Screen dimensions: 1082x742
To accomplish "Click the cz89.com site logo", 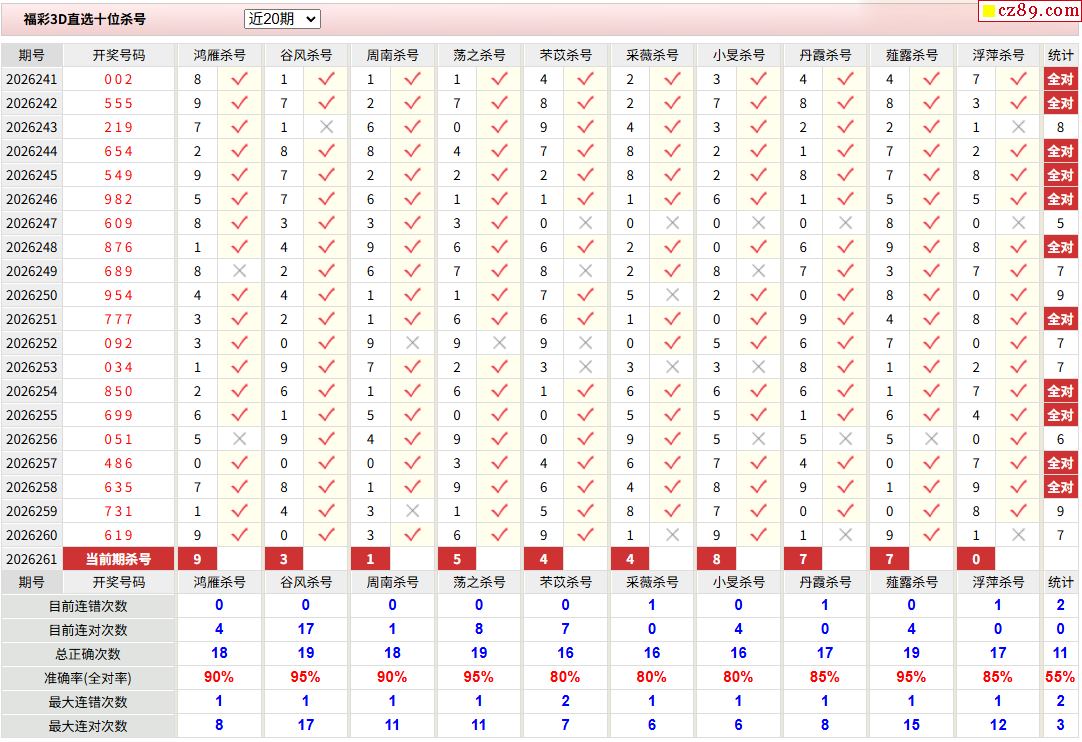I will (x=1030, y=10).
